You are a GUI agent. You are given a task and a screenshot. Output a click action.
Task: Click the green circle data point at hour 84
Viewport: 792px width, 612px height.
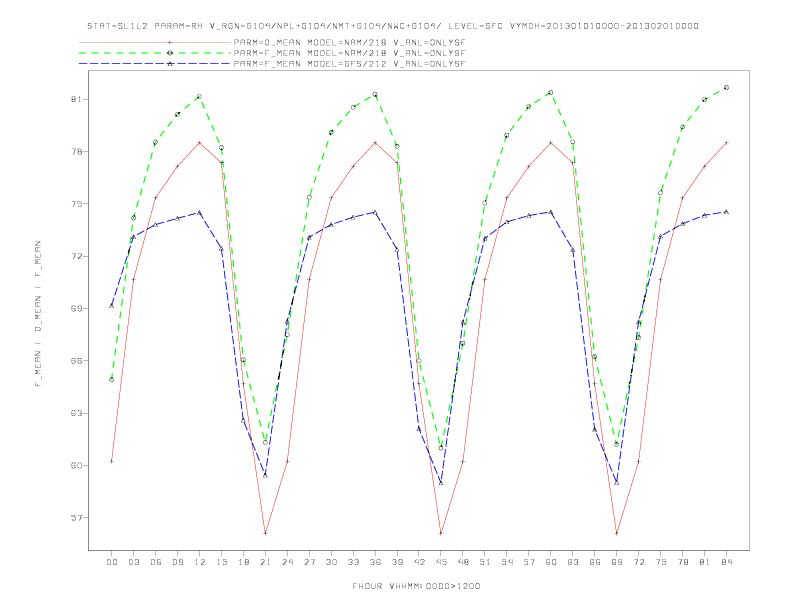tap(727, 87)
